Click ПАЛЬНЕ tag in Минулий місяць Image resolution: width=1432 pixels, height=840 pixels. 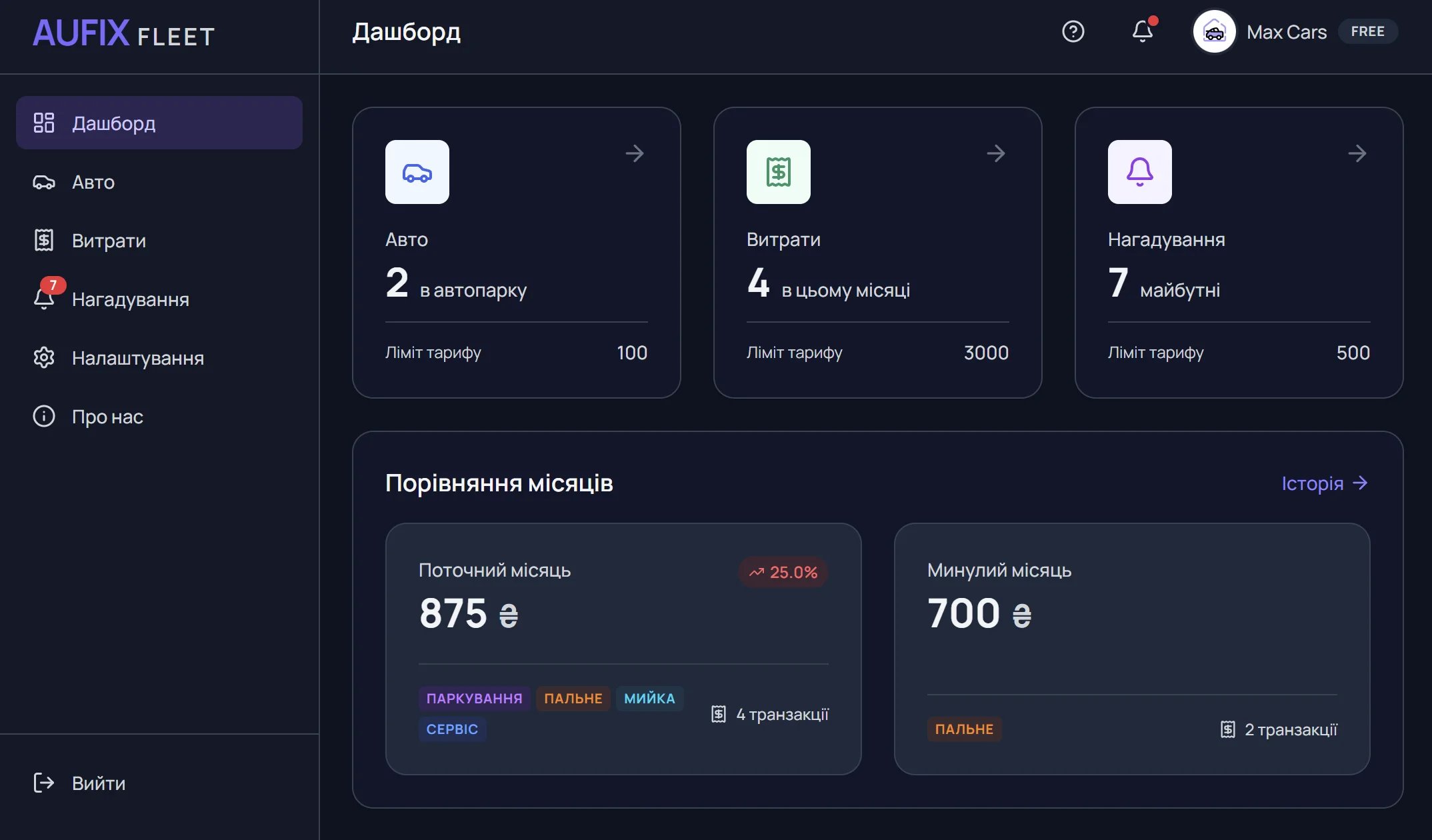[x=964, y=729]
